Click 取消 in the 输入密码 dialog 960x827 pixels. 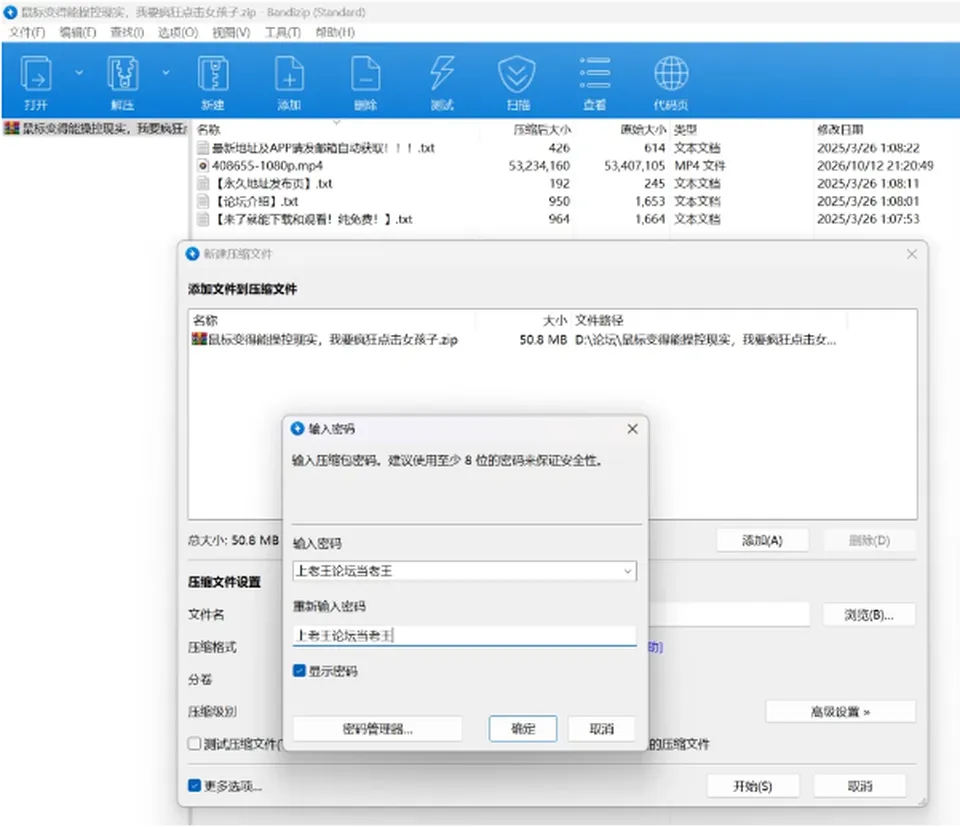[601, 728]
